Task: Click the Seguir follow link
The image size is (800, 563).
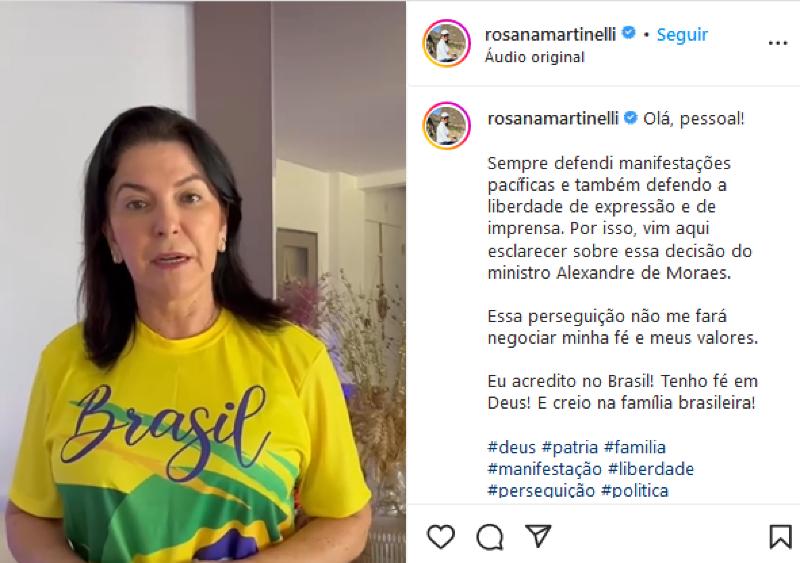Action: [682, 35]
